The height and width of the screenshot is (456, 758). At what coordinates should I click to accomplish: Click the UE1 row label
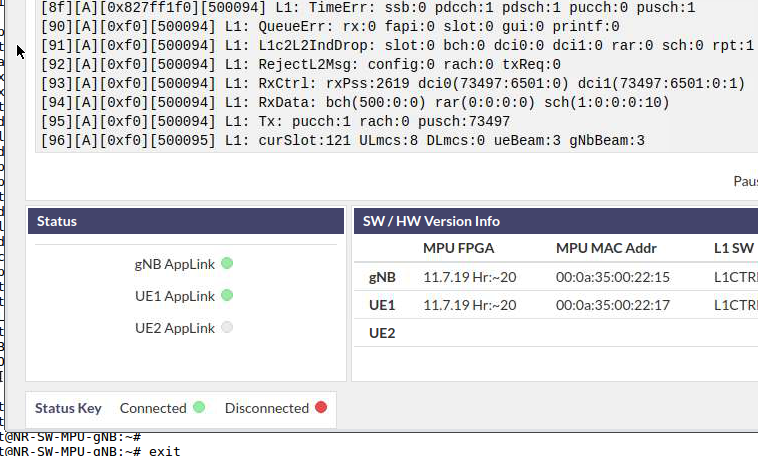click(x=382, y=305)
